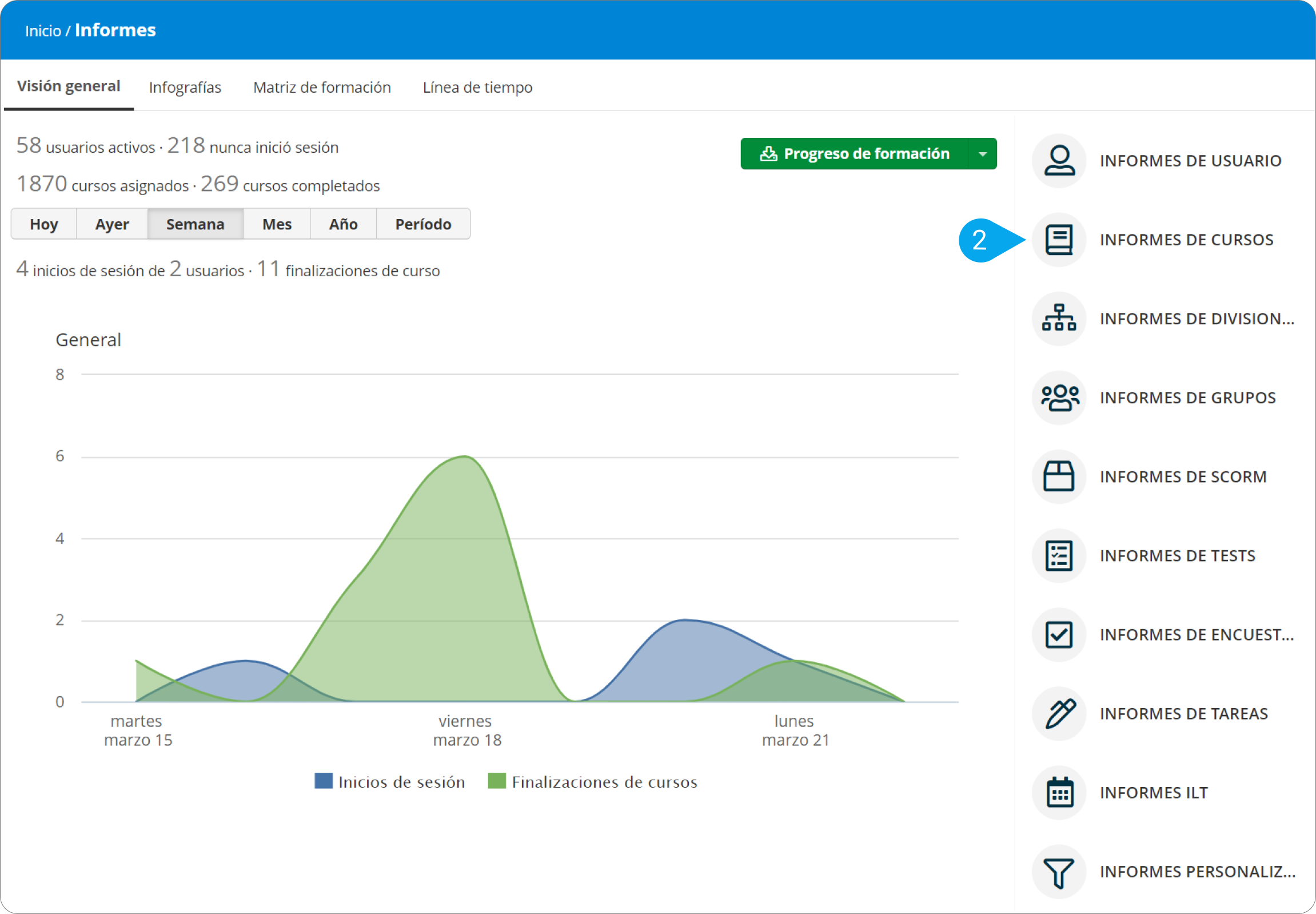The width and height of the screenshot is (1316, 914).
Task: Click the 218 nunca inició sesión statistic
Action: pyautogui.click(x=253, y=146)
